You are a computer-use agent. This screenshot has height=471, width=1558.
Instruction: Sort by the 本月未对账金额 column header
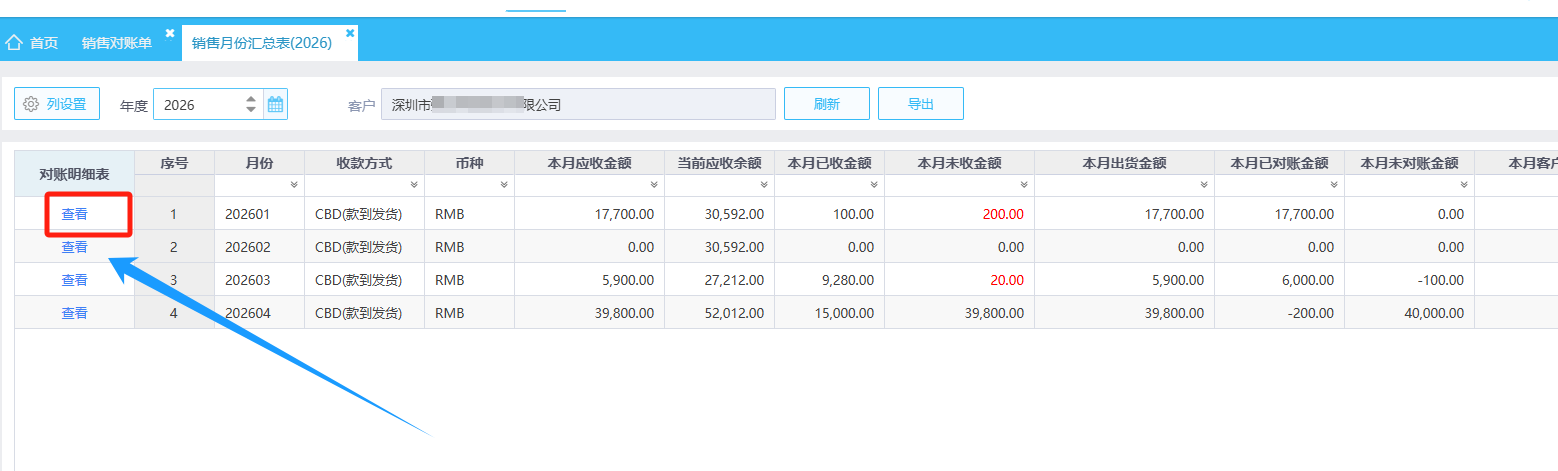point(1409,163)
